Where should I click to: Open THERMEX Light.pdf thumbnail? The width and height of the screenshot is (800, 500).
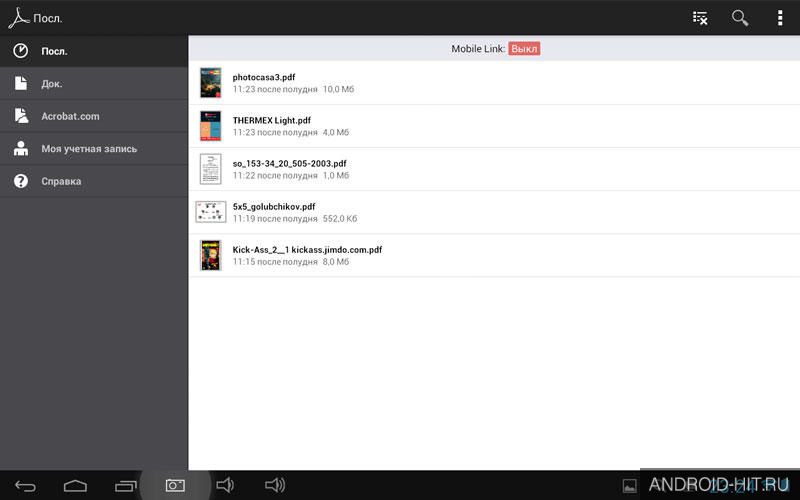pos(211,126)
